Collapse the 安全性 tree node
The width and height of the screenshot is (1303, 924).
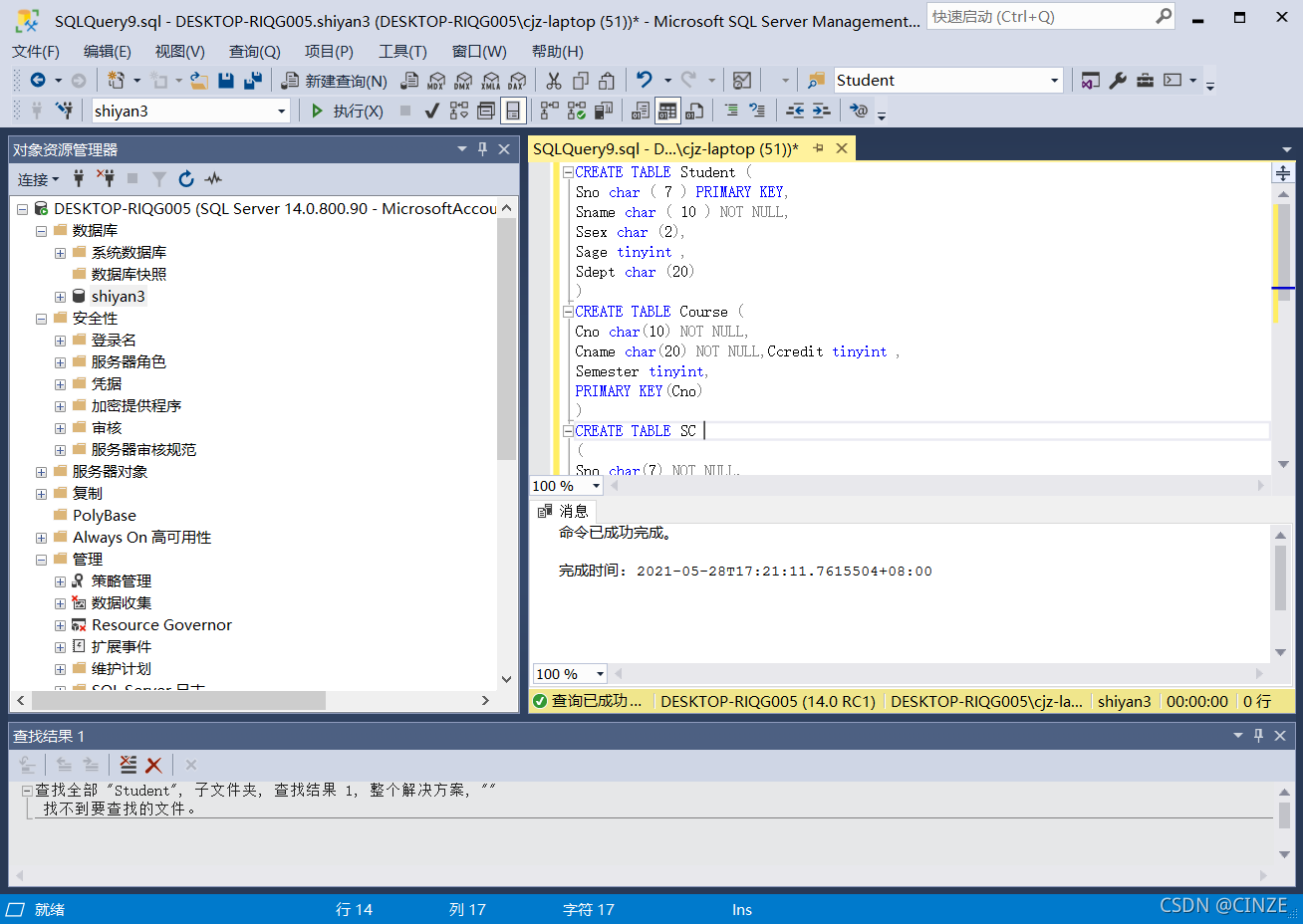41,319
